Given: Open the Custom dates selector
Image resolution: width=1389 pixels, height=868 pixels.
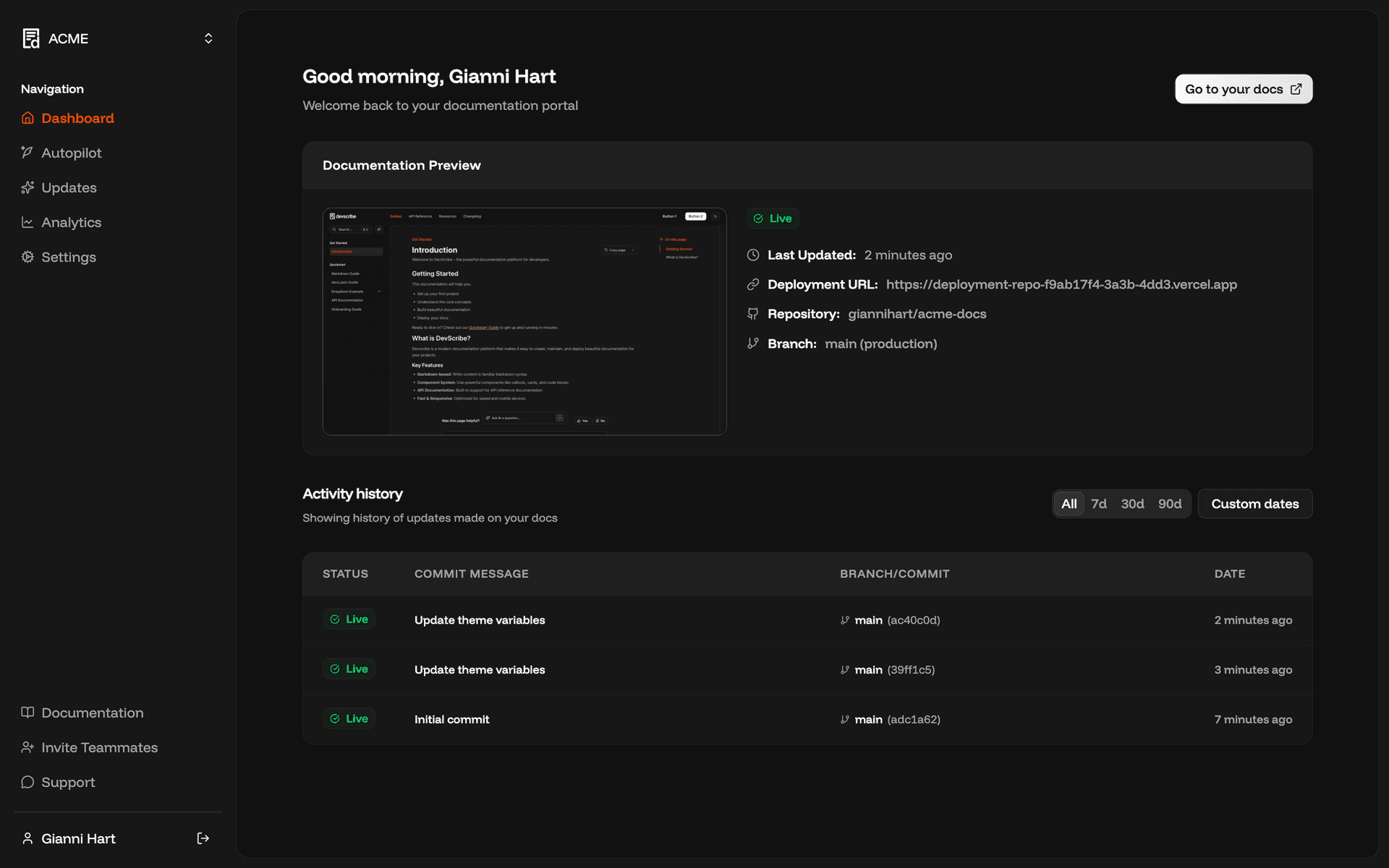Looking at the screenshot, I should click(x=1254, y=503).
